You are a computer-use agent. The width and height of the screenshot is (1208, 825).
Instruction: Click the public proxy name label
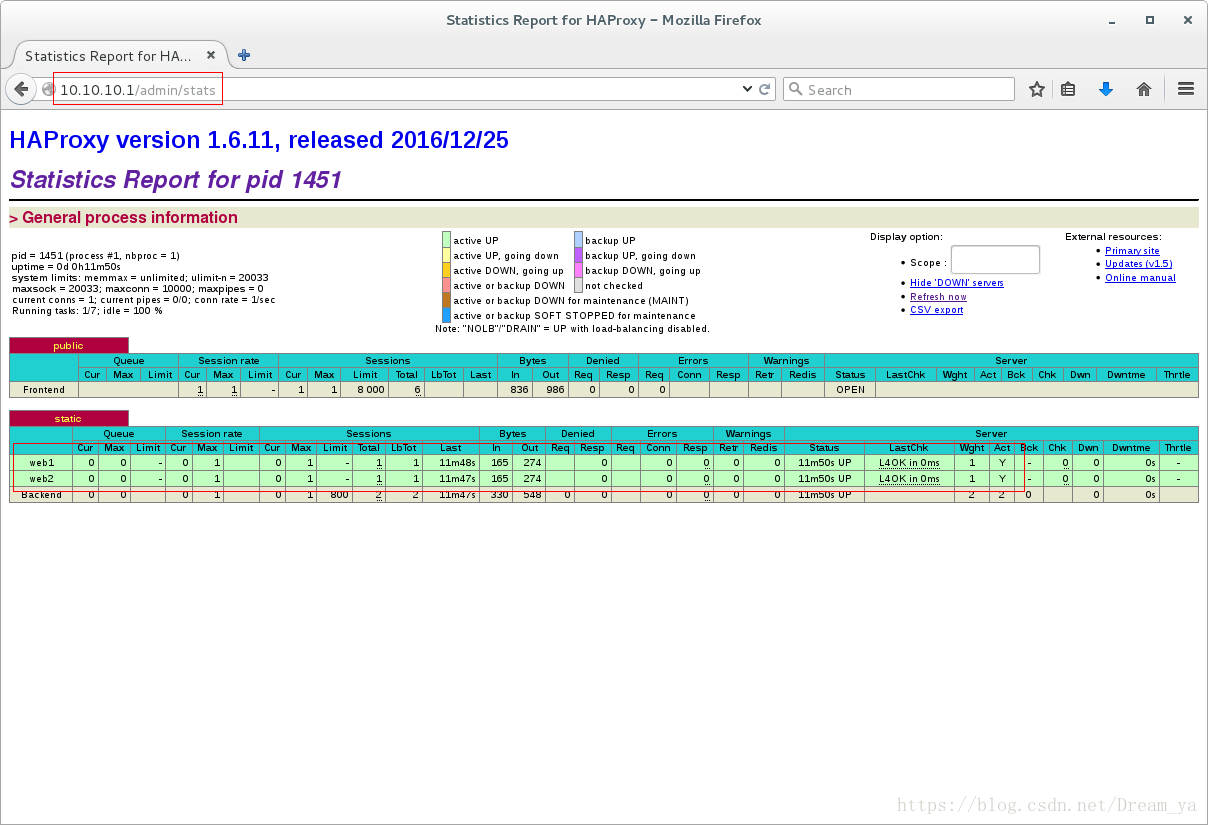pyautogui.click(x=69, y=345)
